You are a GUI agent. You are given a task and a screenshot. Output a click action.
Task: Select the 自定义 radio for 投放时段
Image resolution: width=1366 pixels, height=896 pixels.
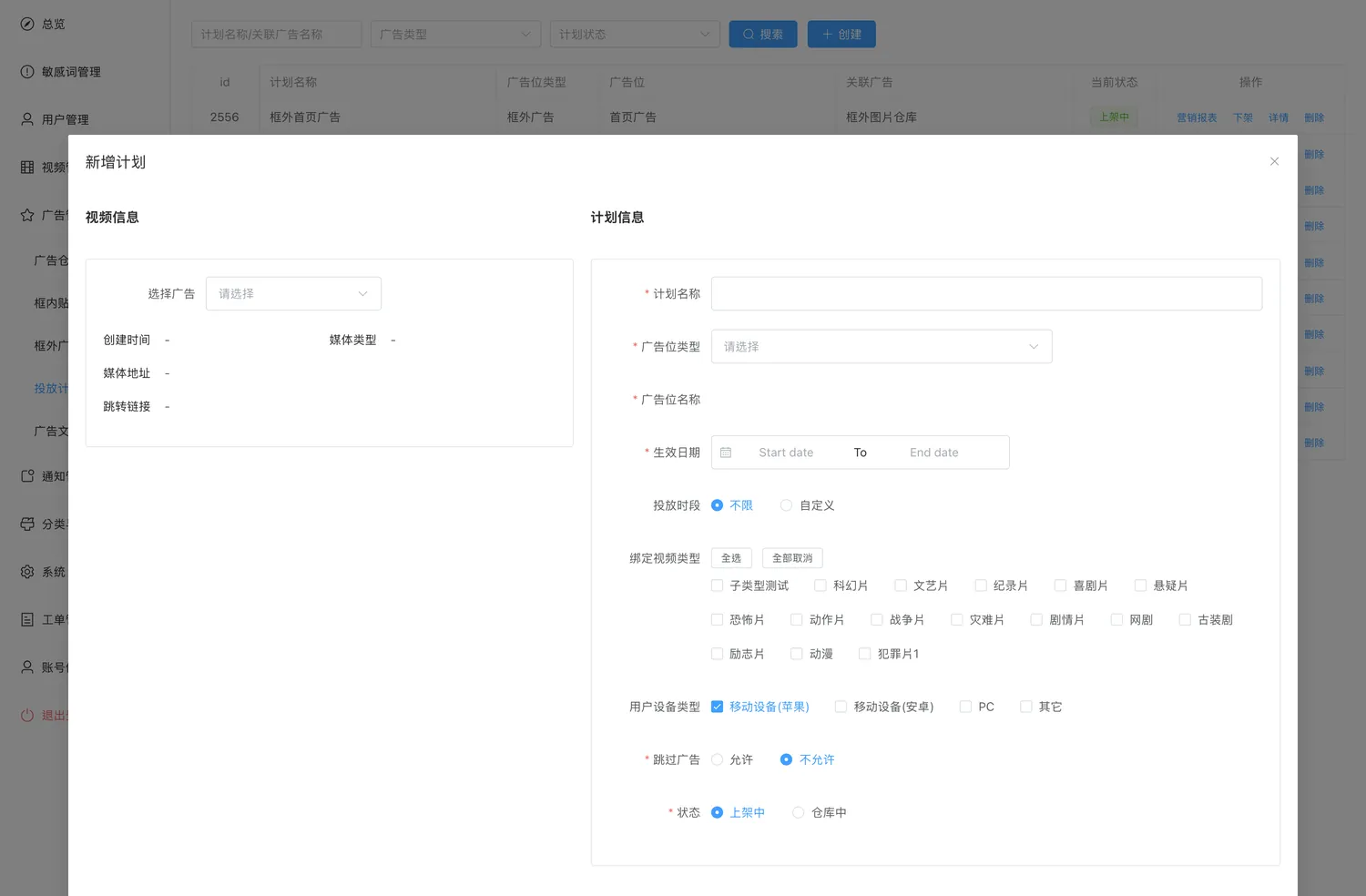click(x=786, y=505)
